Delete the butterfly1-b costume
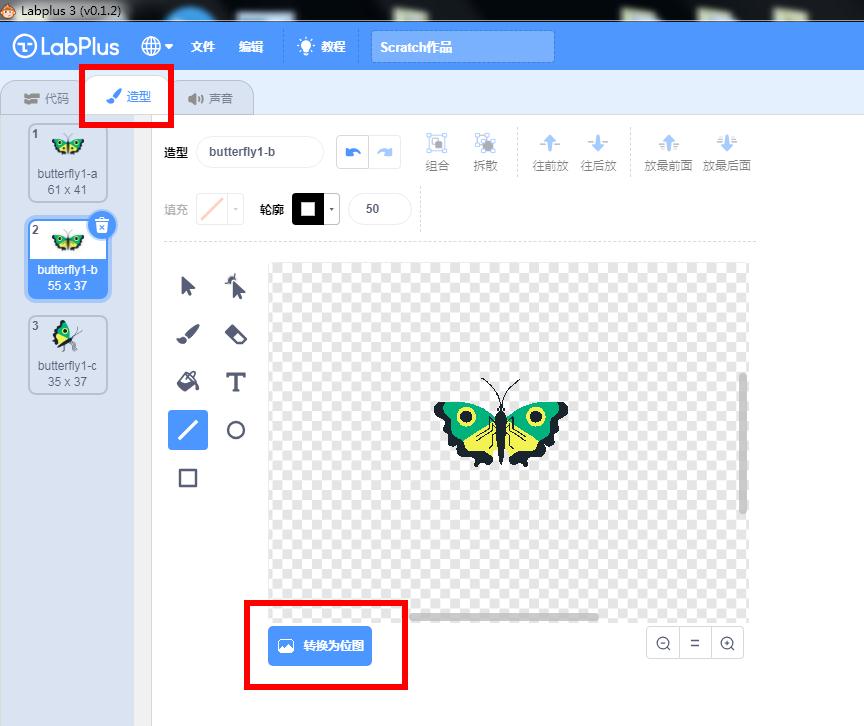 coord(102,225)
